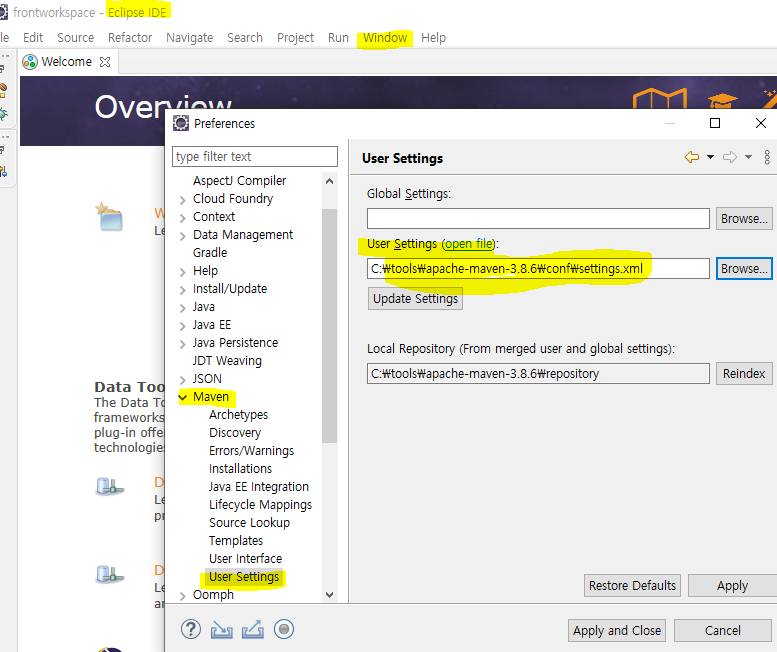The image size is (777, 652).
Task: Open the three-dot view menu in Preferences
Action: tap(767, 158)
